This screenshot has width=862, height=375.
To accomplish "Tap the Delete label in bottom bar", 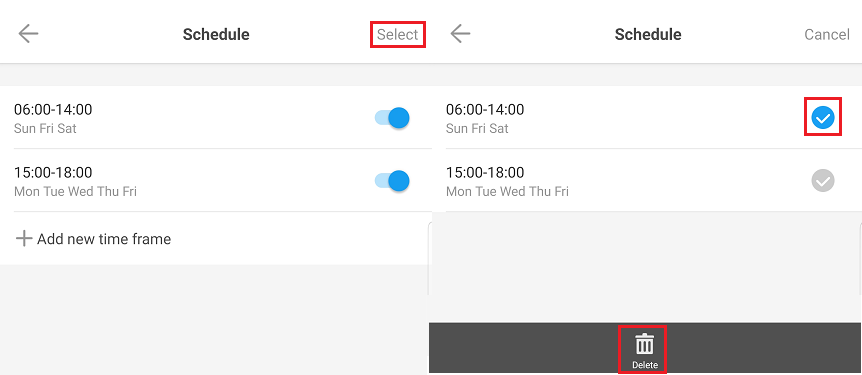I will pyautogui.click(x=645, y=365).
